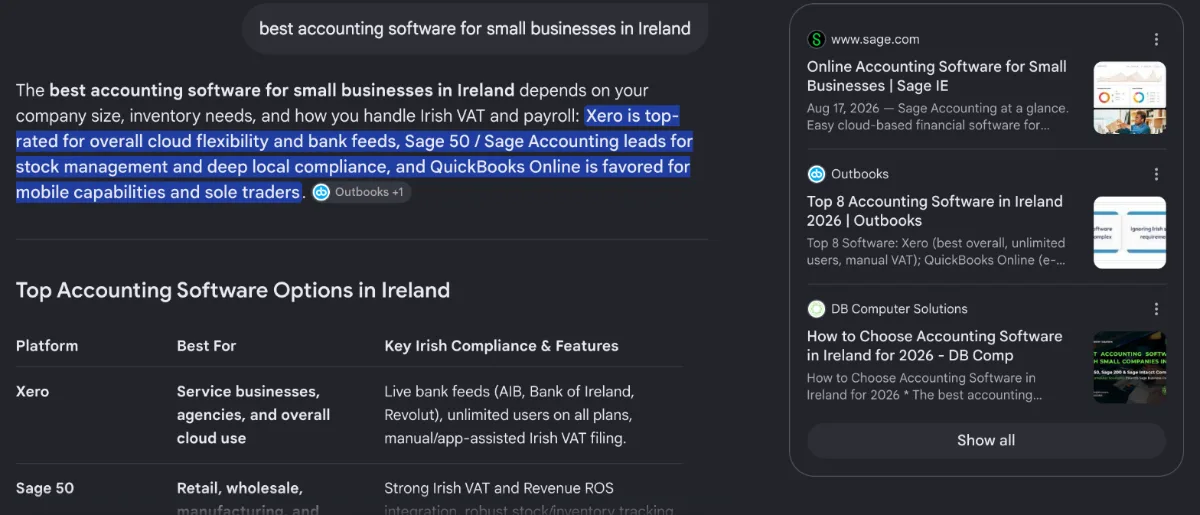
Task: Click the Outbooks +1 source chip
Action: tap(361, 192)
